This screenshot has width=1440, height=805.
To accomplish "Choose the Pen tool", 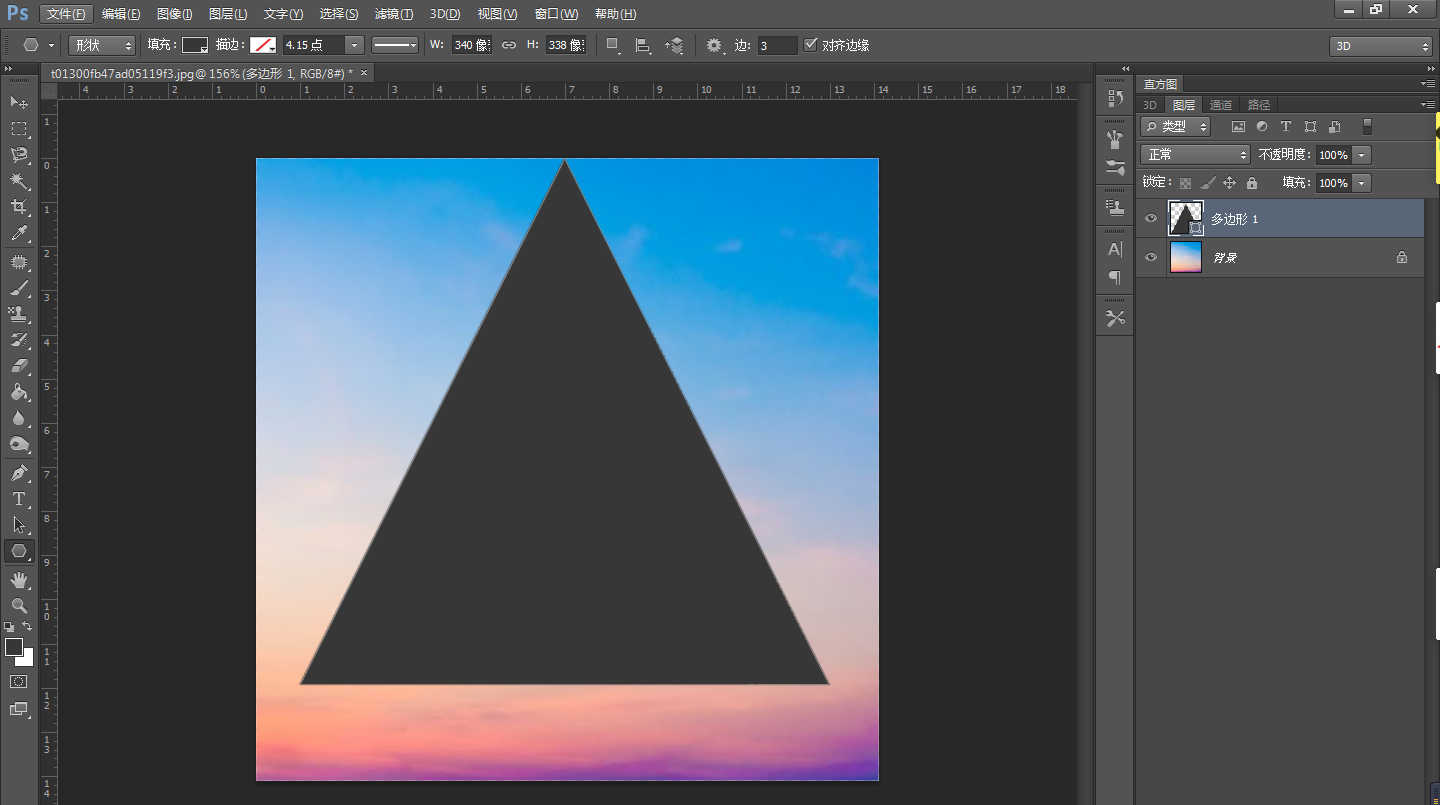I will [x=19, y=472].
